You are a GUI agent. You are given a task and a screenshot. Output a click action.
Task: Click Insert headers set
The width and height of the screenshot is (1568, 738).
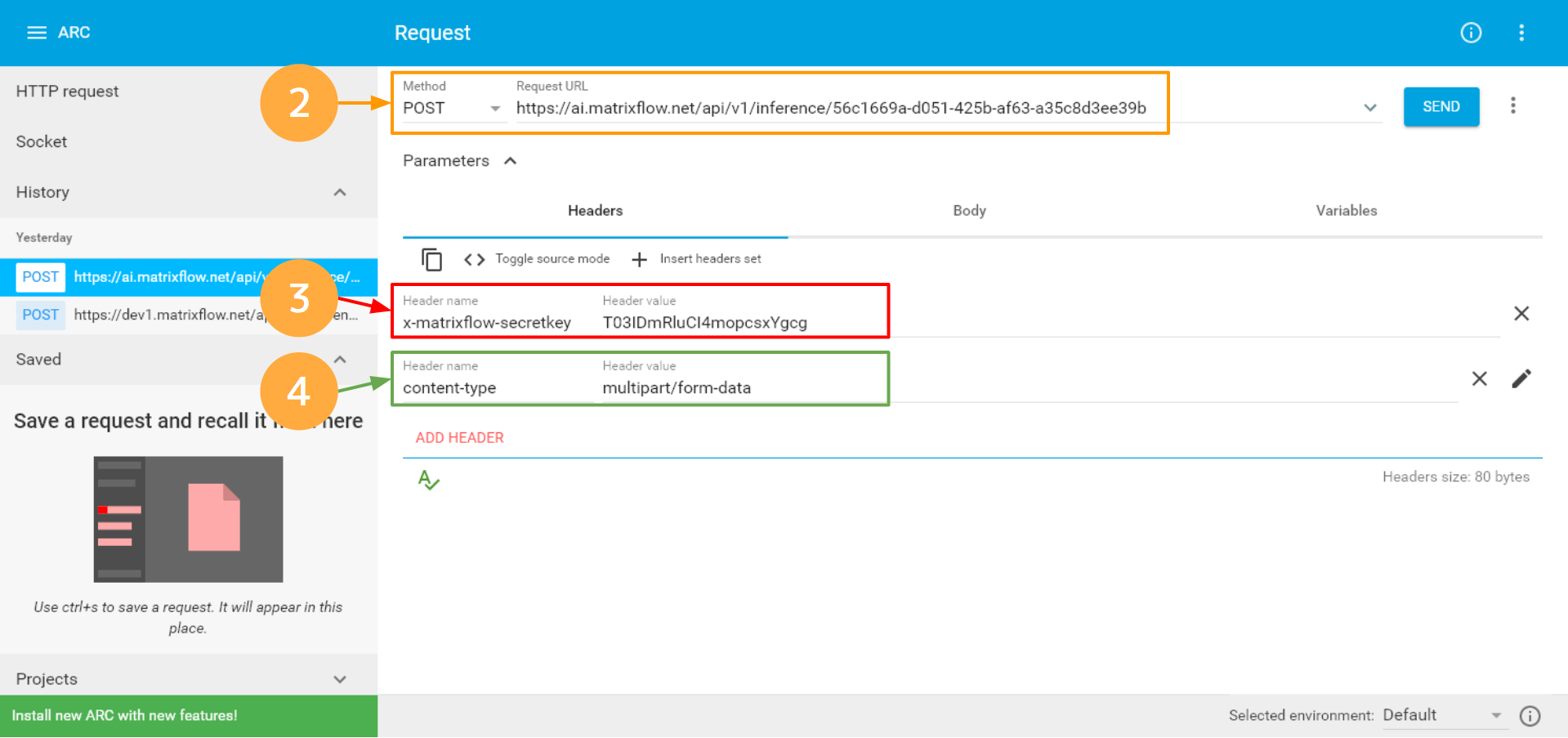tap(696, 259)
